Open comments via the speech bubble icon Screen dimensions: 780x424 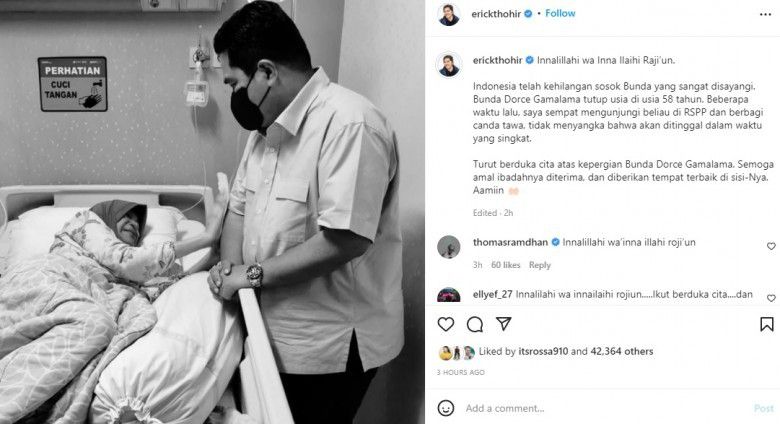pos(475,324)
